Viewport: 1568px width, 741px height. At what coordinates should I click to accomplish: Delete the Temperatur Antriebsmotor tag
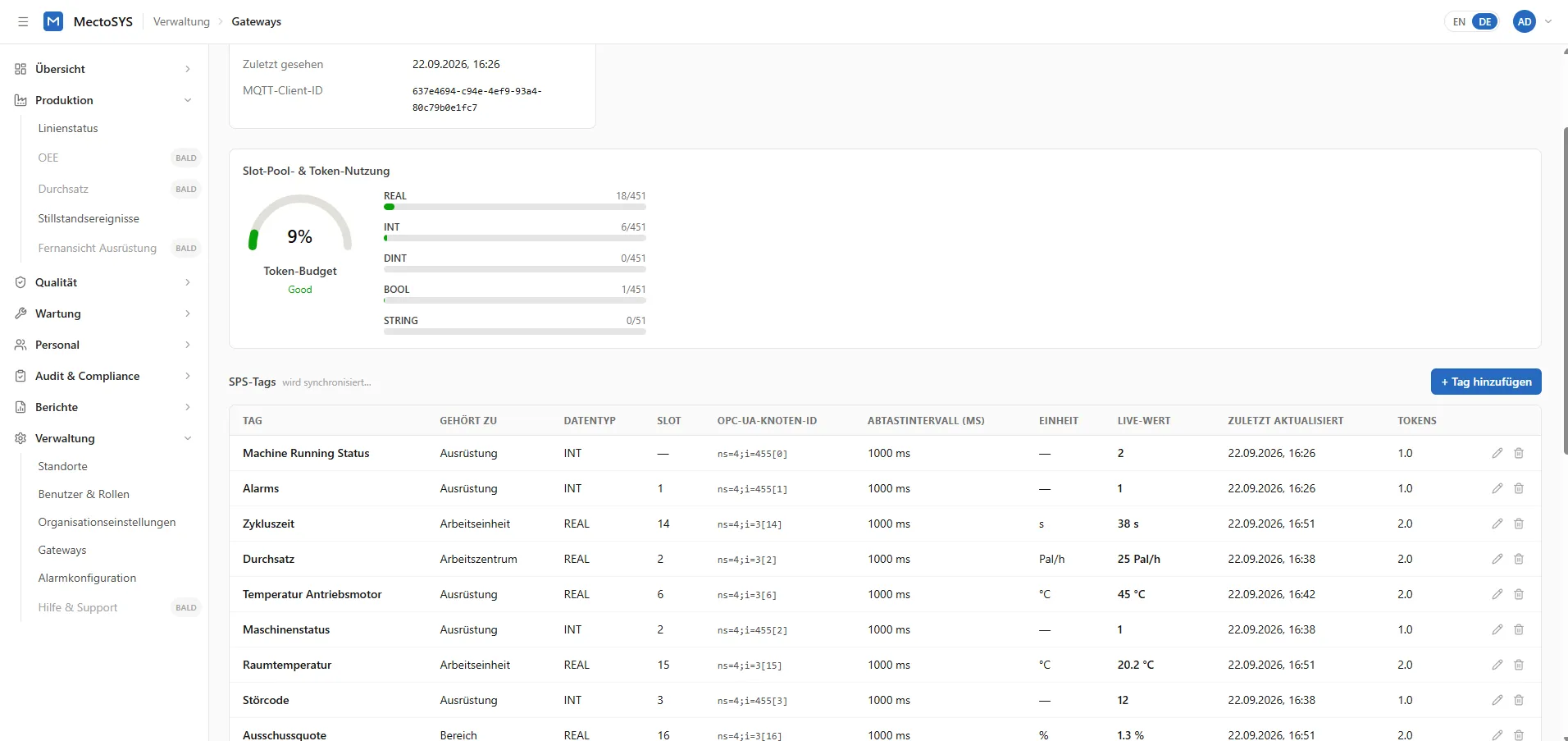(1519, 594)
